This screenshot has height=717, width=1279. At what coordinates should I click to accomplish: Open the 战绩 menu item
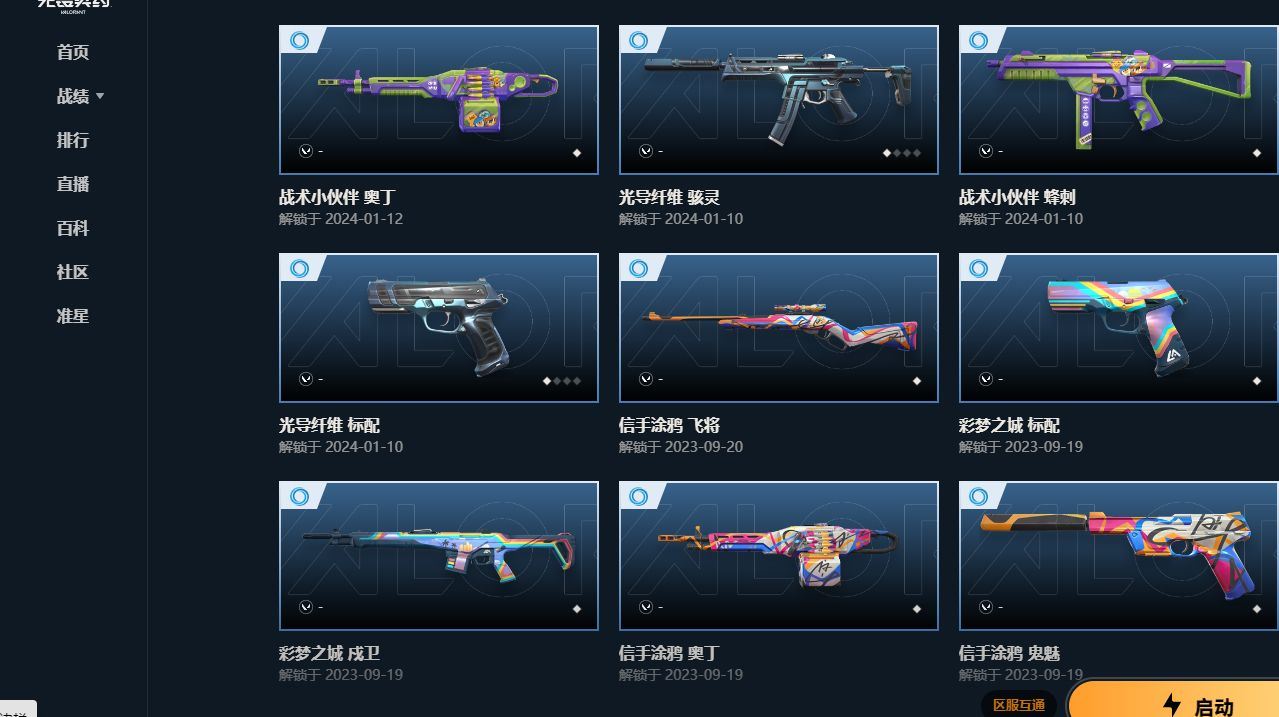click(x=73, y=96)
